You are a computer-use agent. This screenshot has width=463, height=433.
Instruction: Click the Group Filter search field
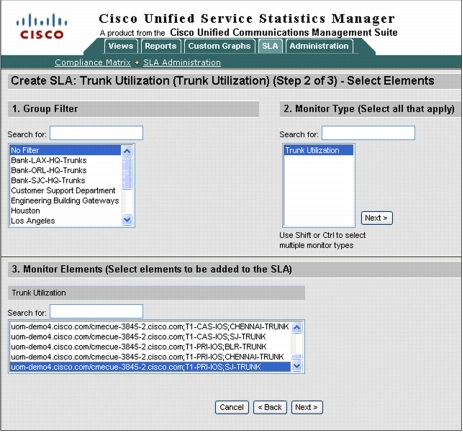coord(96,133)
